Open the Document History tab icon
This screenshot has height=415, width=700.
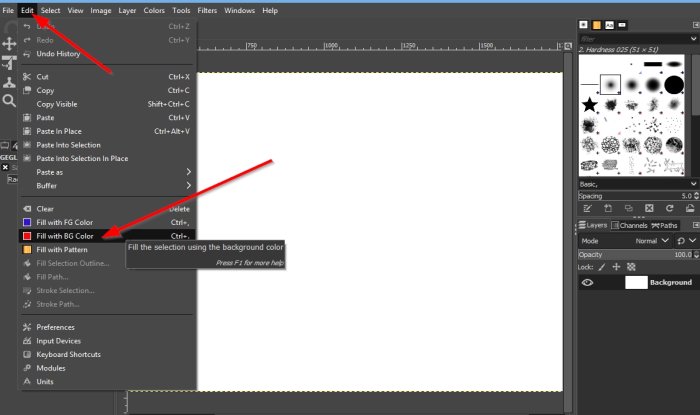[622, 25]
